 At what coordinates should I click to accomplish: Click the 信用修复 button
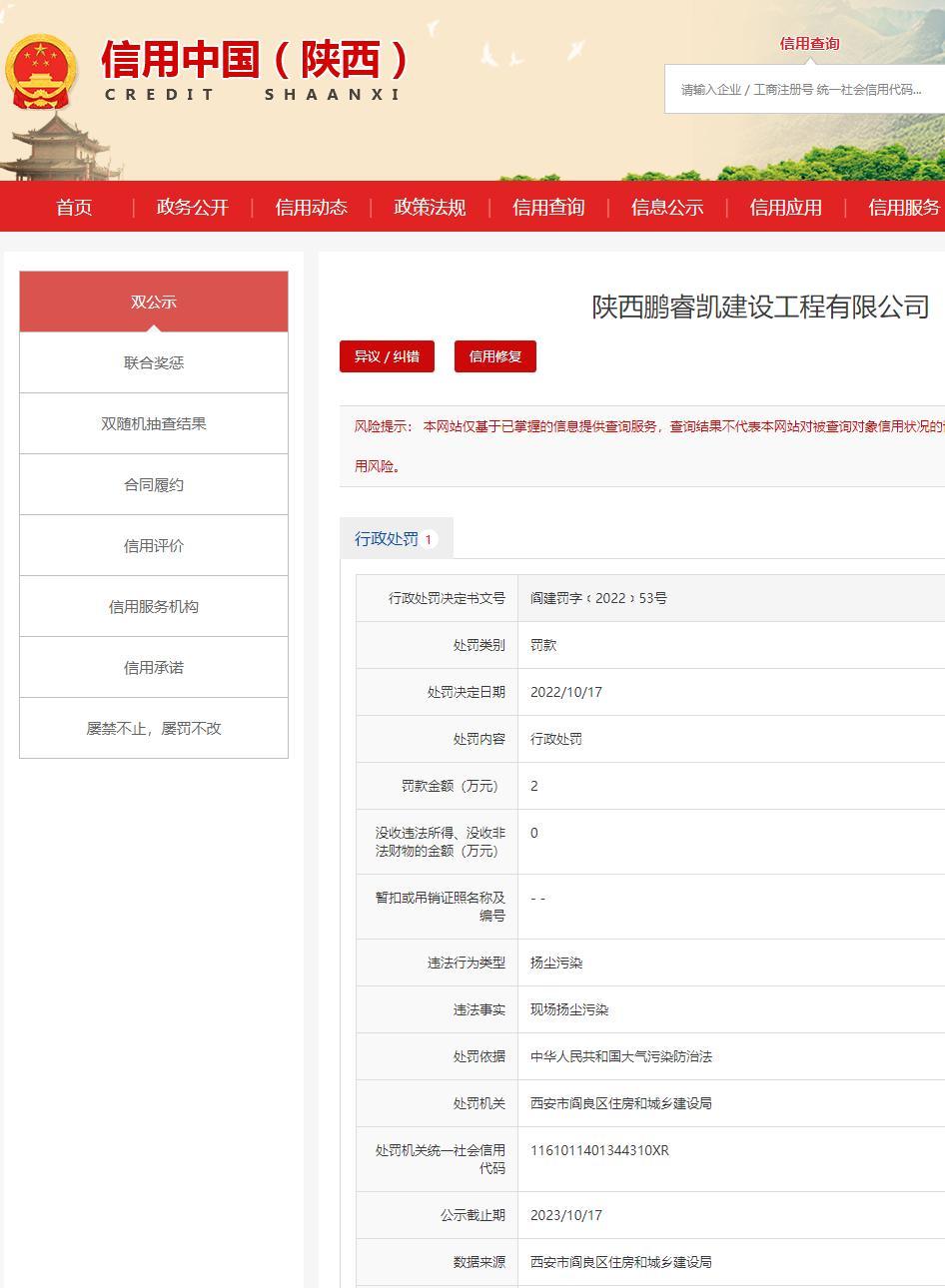(x=495, y=356)
